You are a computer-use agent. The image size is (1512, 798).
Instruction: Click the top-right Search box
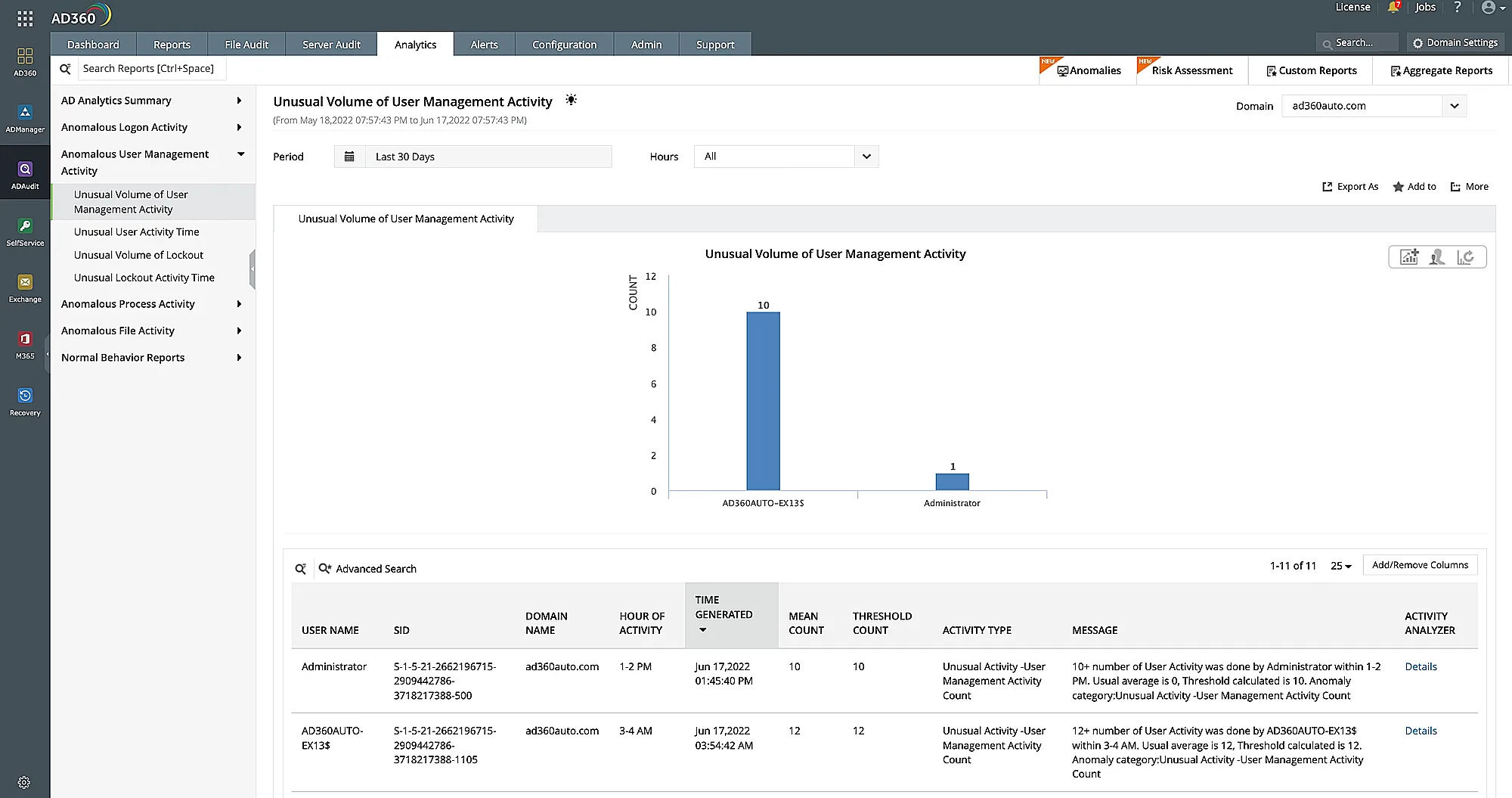1357,43
